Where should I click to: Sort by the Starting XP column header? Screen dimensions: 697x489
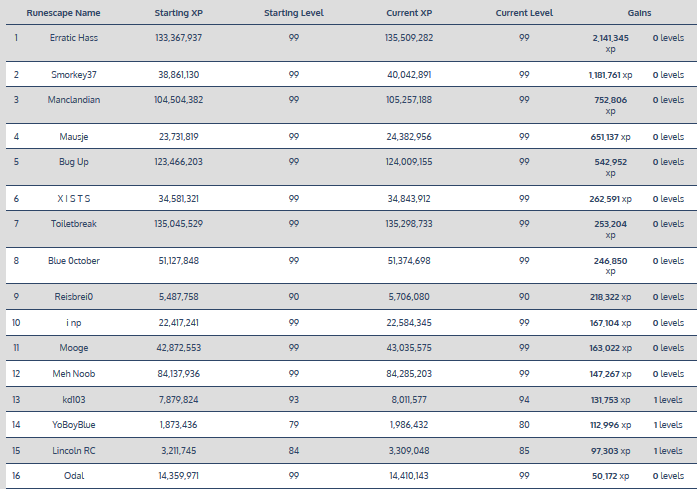point(180,13)
